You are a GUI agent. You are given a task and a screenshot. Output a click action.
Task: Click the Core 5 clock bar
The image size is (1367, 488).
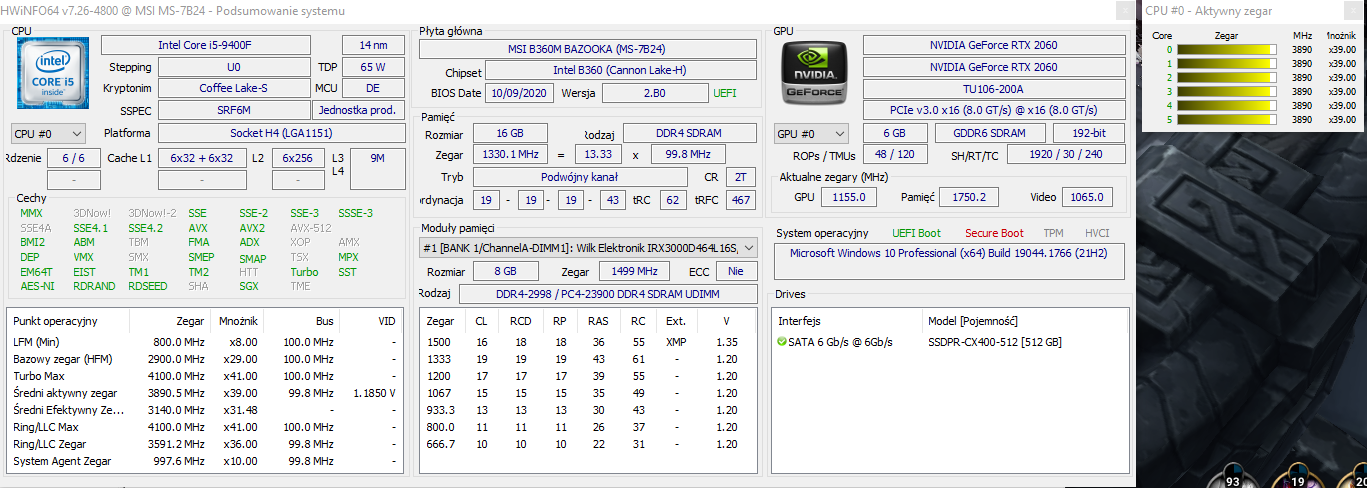tap(1227, 119)
